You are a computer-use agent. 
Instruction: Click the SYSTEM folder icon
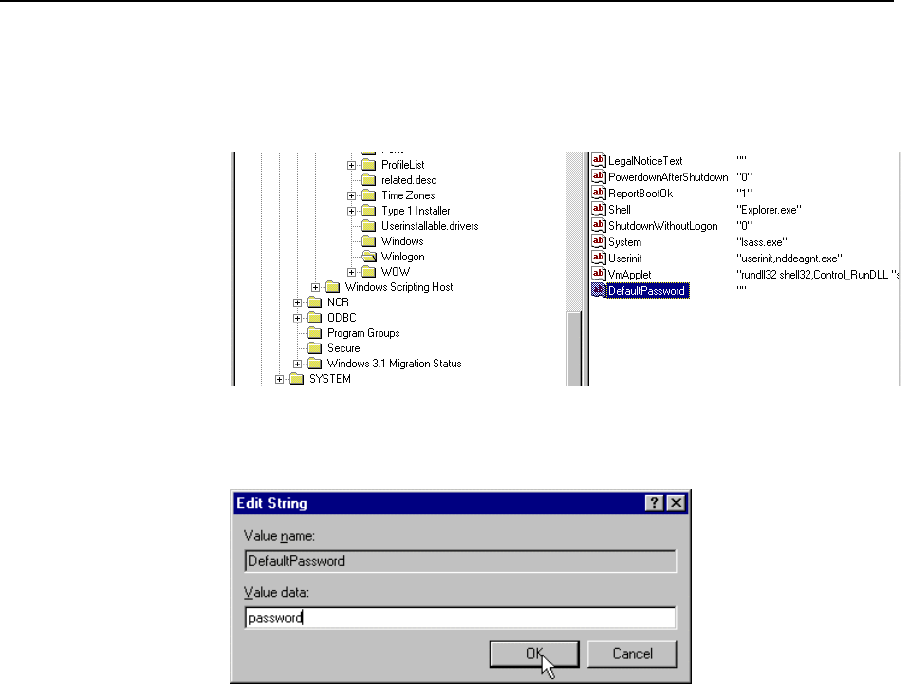[x=297, y=379]
